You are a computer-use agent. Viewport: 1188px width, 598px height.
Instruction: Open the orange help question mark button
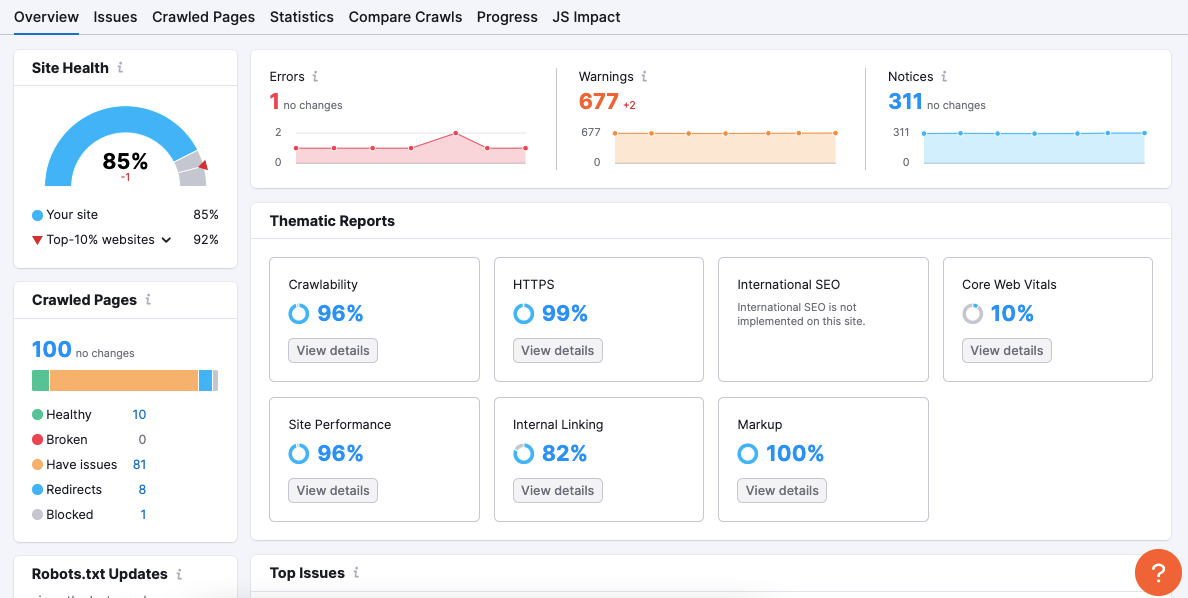click(1158, 573)
